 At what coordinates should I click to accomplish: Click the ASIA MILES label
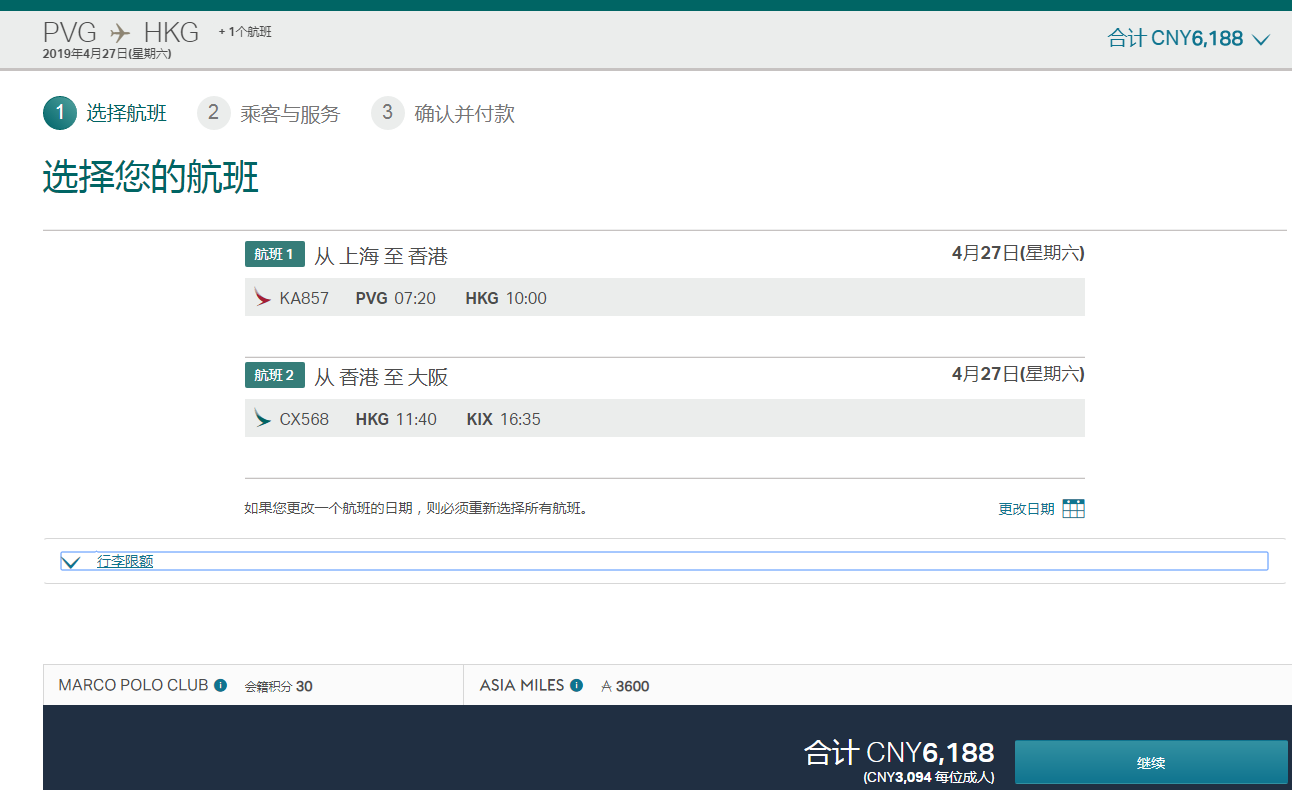[522, 685]
